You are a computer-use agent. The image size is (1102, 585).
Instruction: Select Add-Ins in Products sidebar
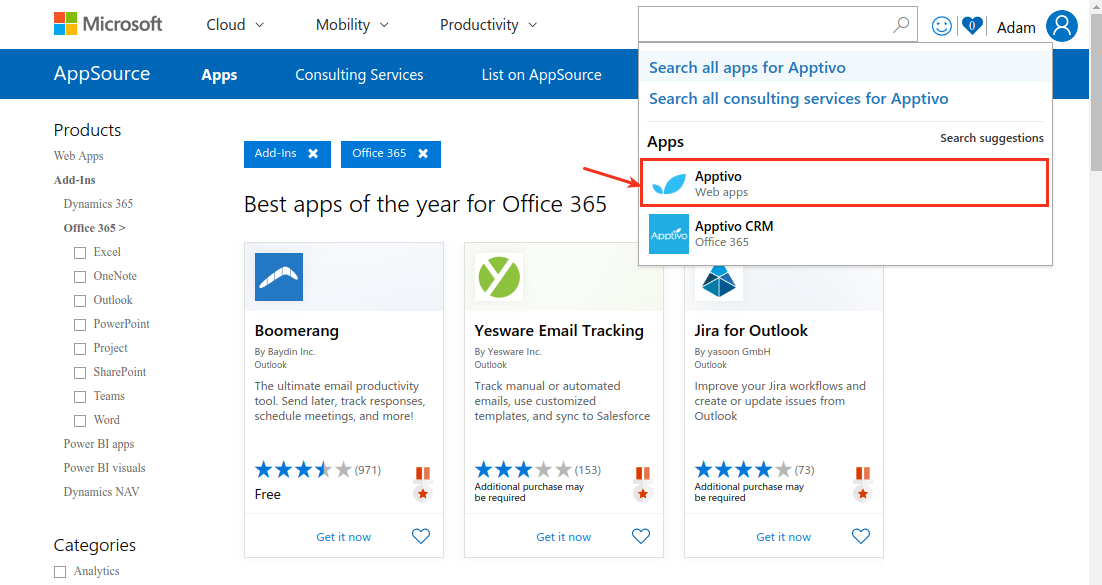click(x=74, y=180)
